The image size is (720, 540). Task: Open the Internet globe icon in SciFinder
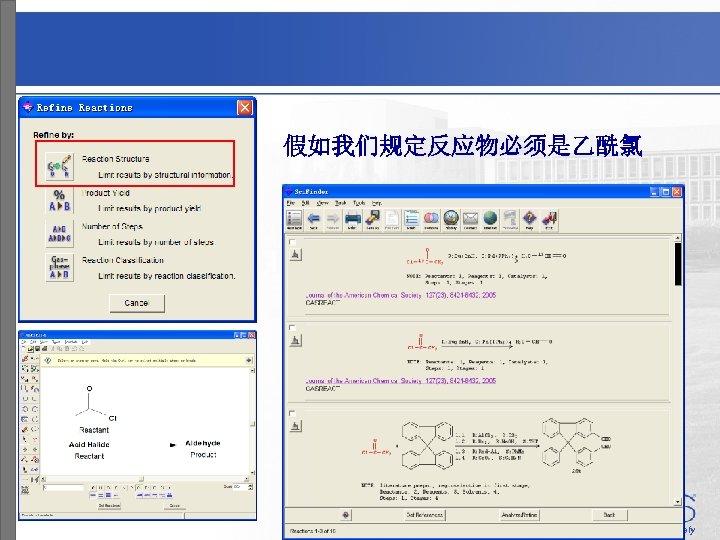click(490, 219)
